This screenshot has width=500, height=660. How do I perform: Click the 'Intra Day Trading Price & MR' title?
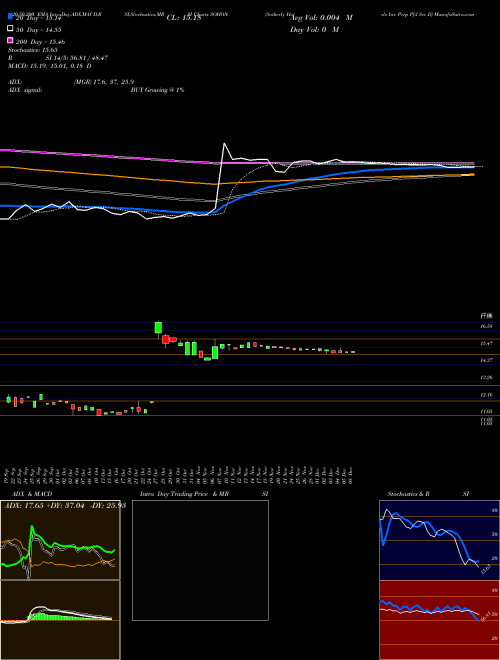(184, 494)
